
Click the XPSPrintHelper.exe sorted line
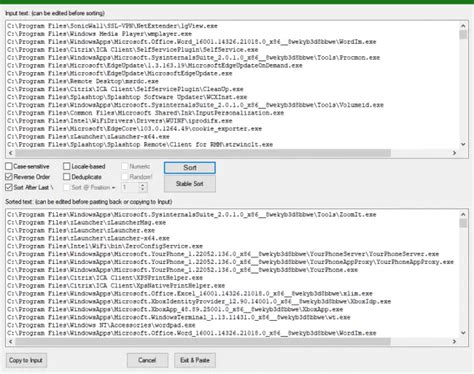(105, 278)
